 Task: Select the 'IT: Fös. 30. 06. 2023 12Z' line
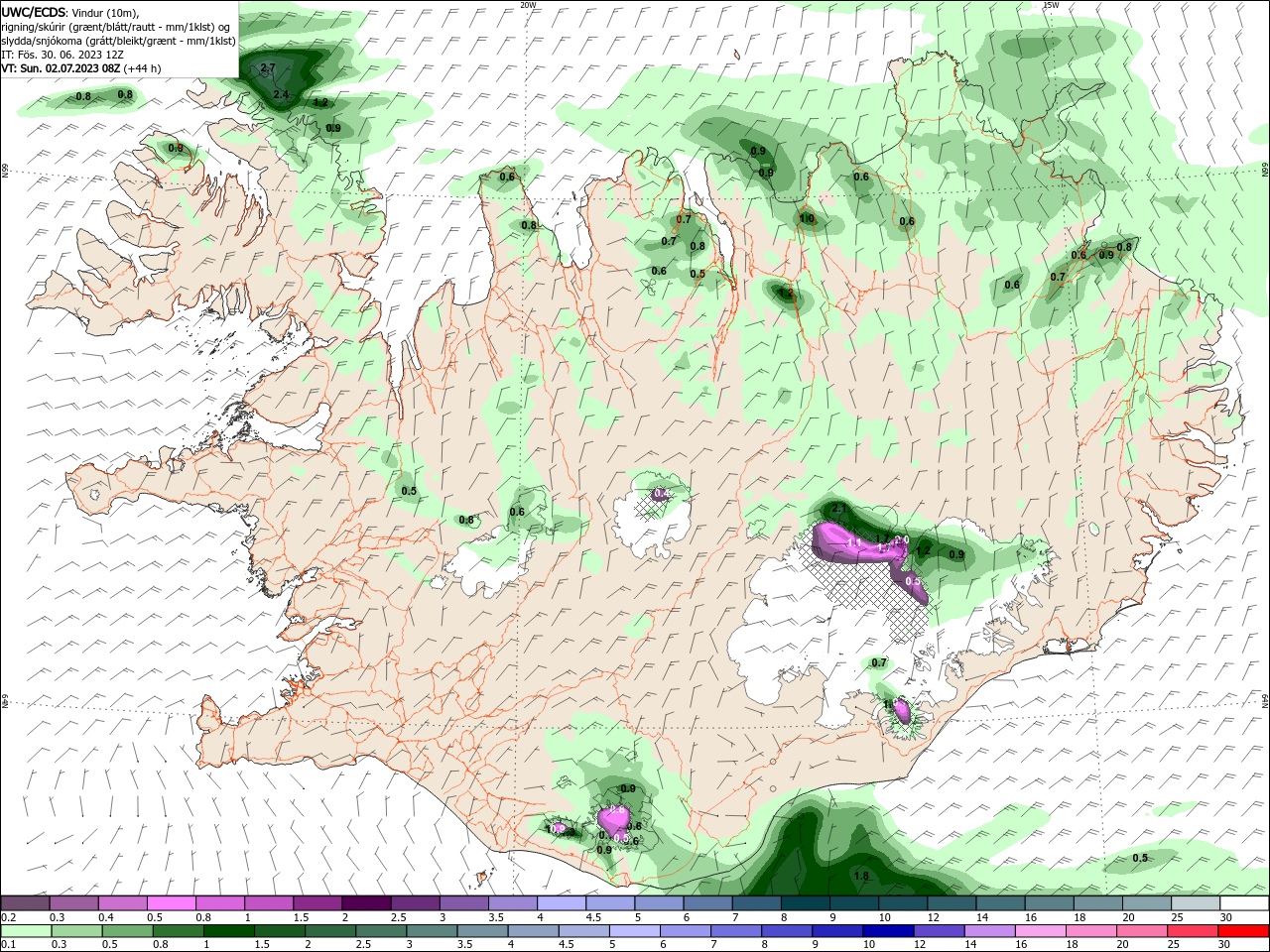(x=63, y=55)
